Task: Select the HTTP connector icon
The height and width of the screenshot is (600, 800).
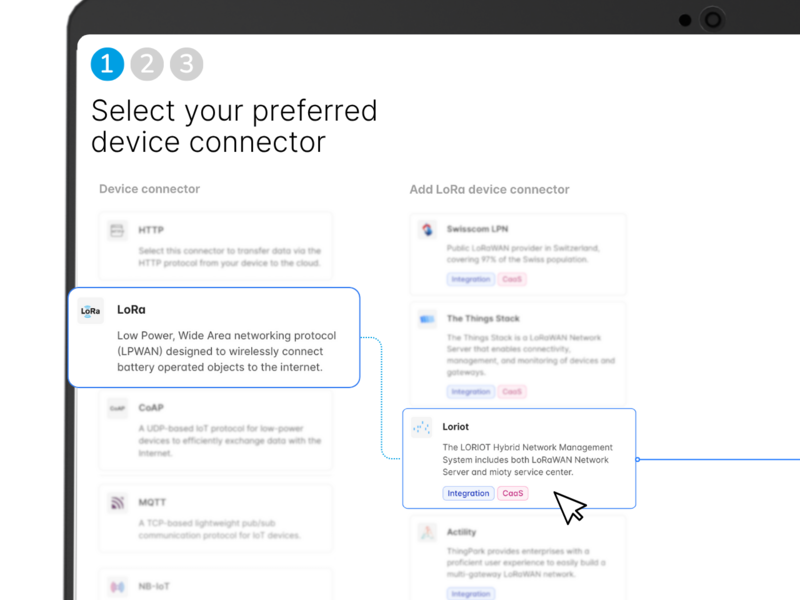Action: (x=117, y=231)
